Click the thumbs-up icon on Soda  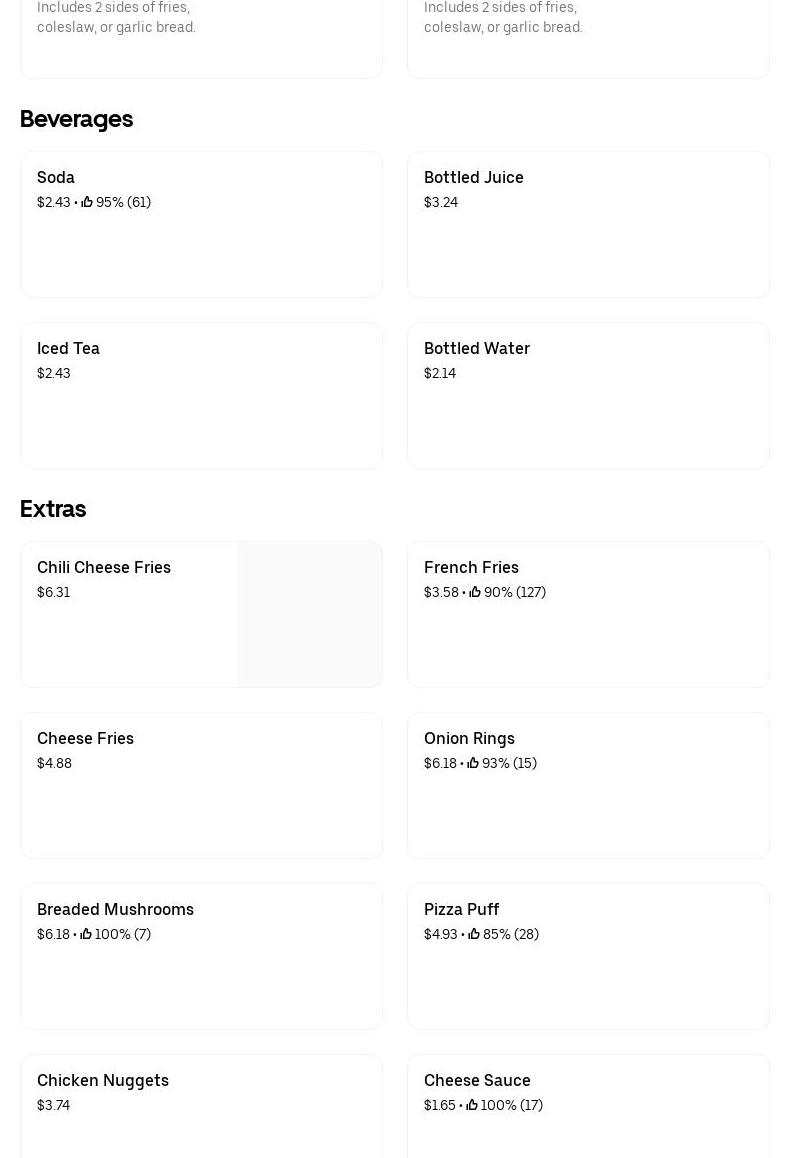point(87,202)
